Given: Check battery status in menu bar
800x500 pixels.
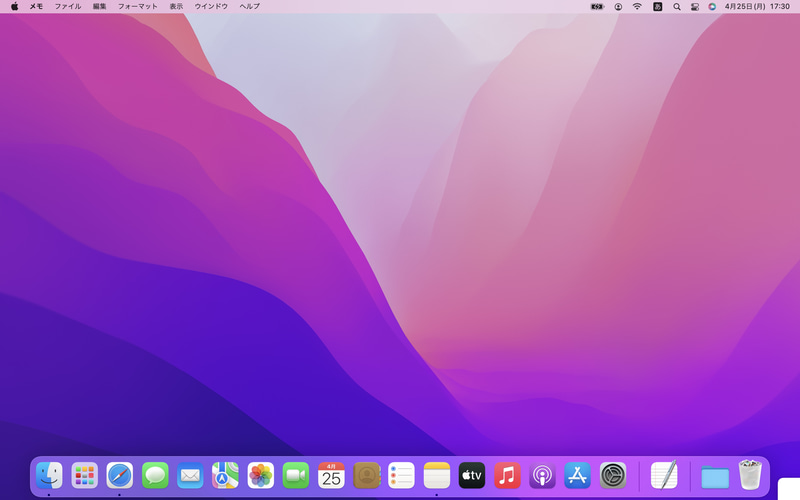Looking at the screenshot, I should pyautogui.click(x=597, y=7).
